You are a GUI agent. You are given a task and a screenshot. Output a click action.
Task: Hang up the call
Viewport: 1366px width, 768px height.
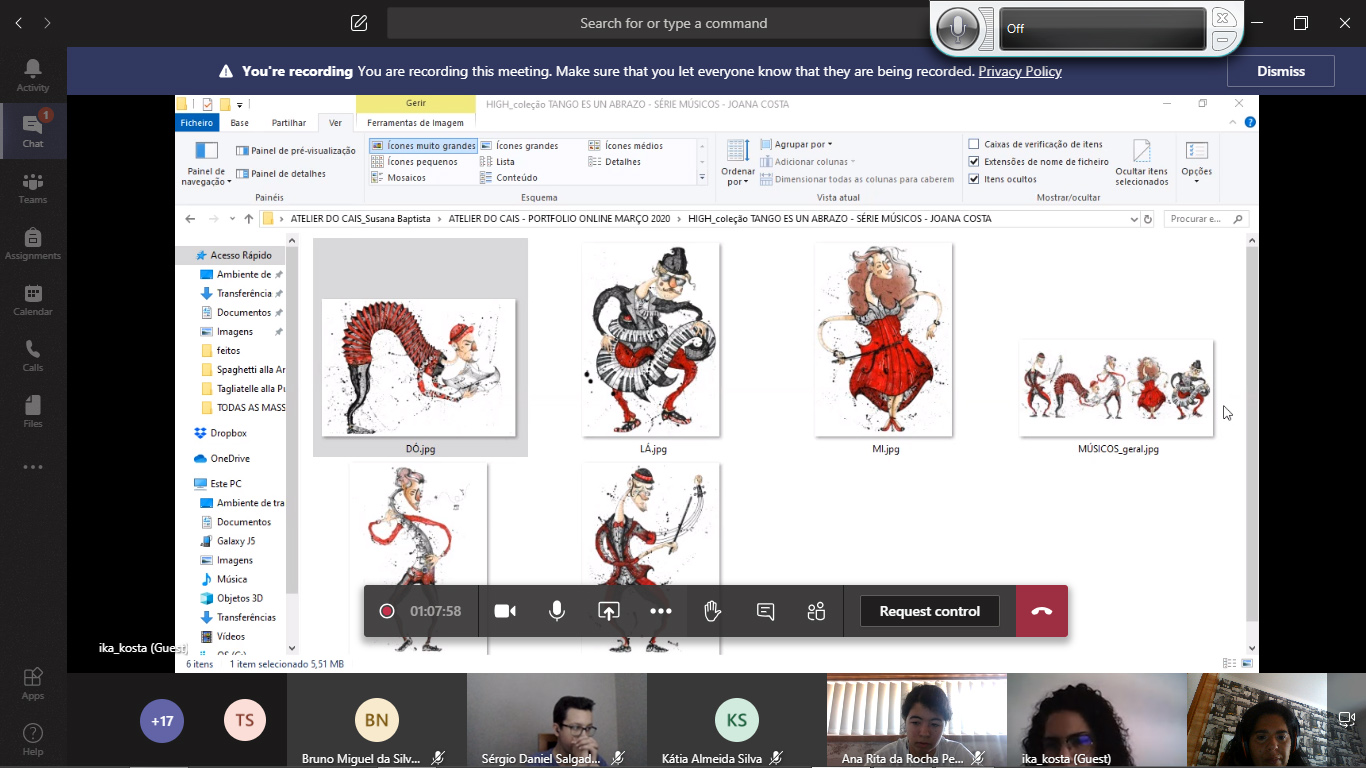[x=1042, y=611]
